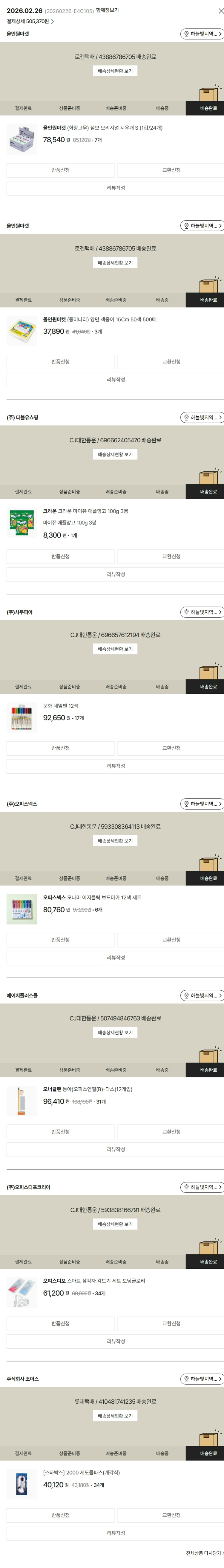The height and width of the screenshot is (1568, 224).
Task: Request 반품신청 for 모나미 보드마카 세트
Action: [60, 940]
